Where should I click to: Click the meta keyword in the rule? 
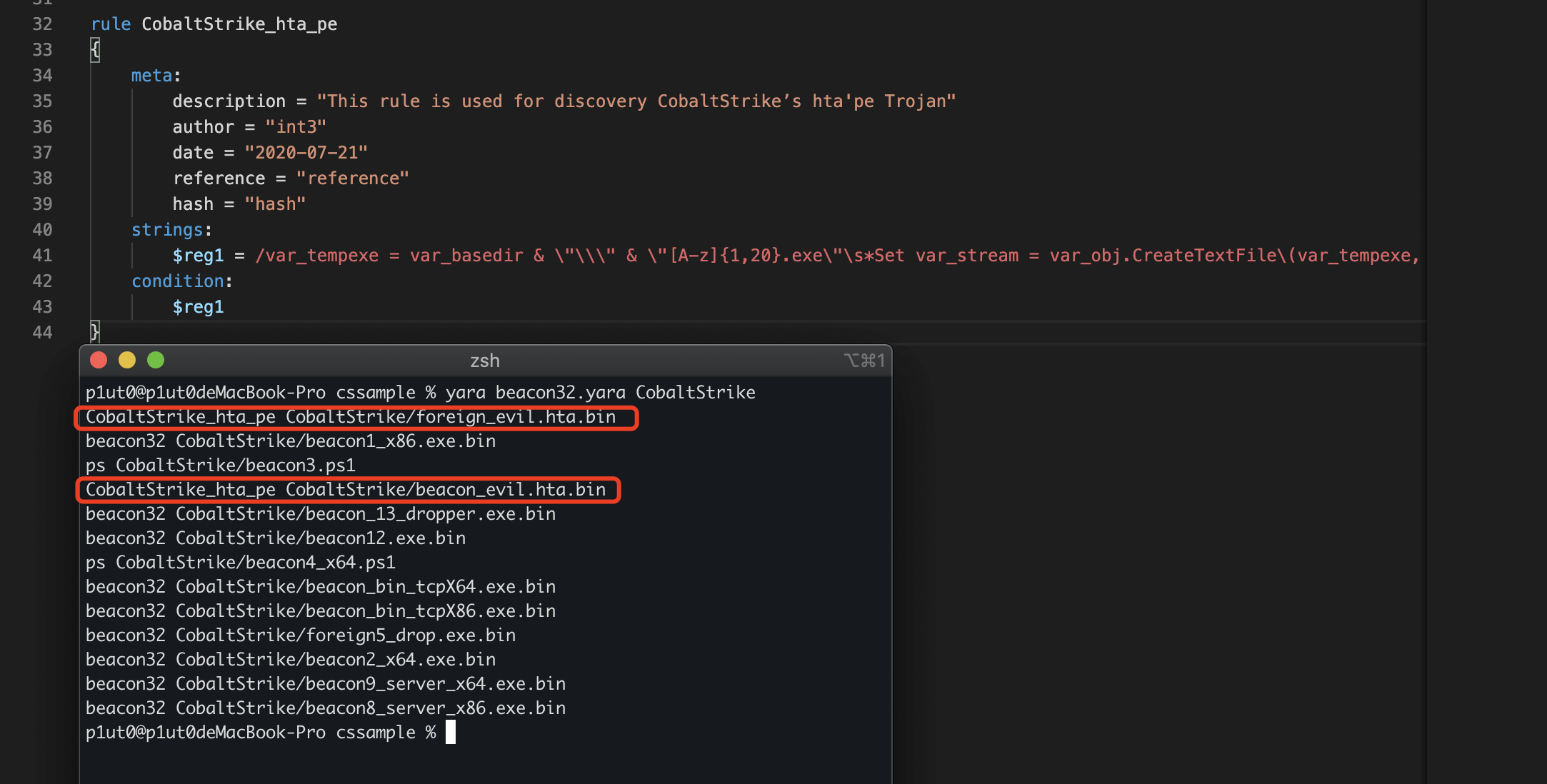(151, 76)
